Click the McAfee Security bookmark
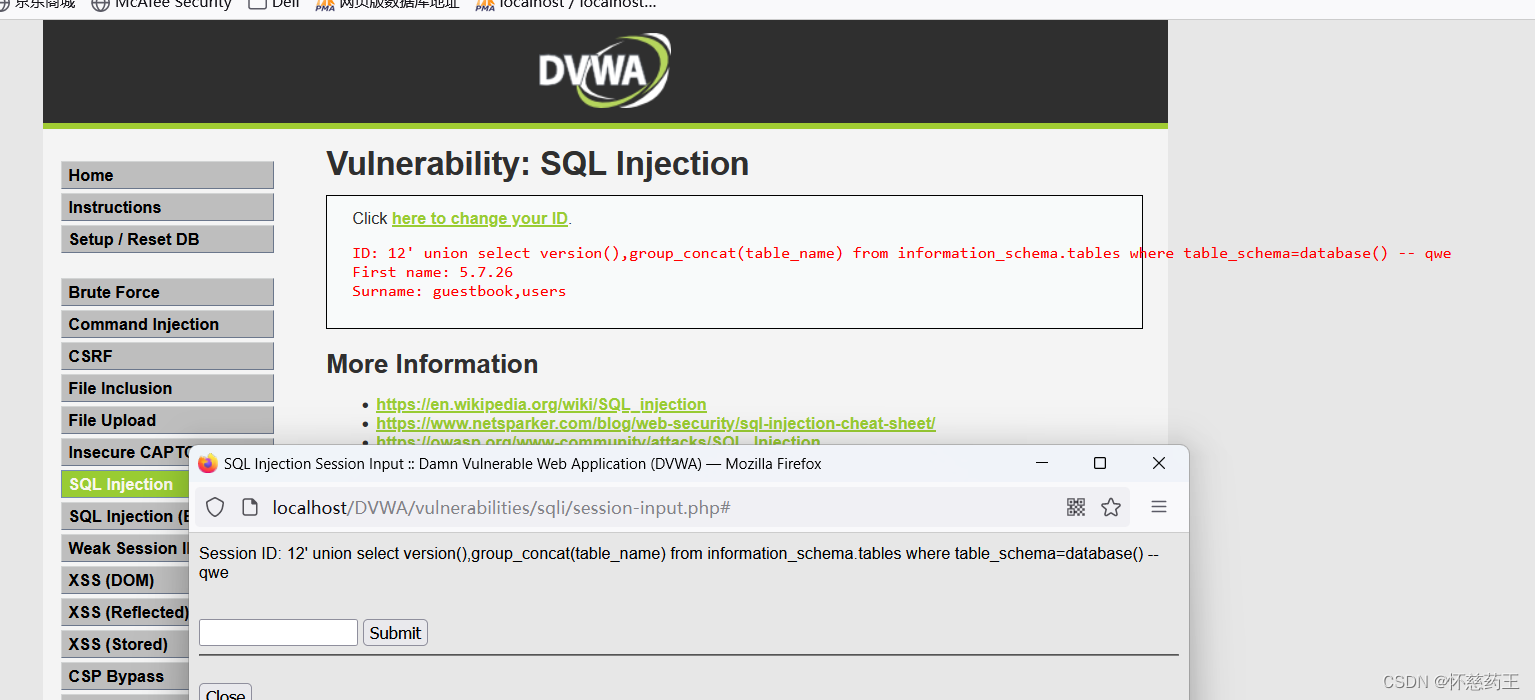1535x700 pixels. (x=161, y=4)
